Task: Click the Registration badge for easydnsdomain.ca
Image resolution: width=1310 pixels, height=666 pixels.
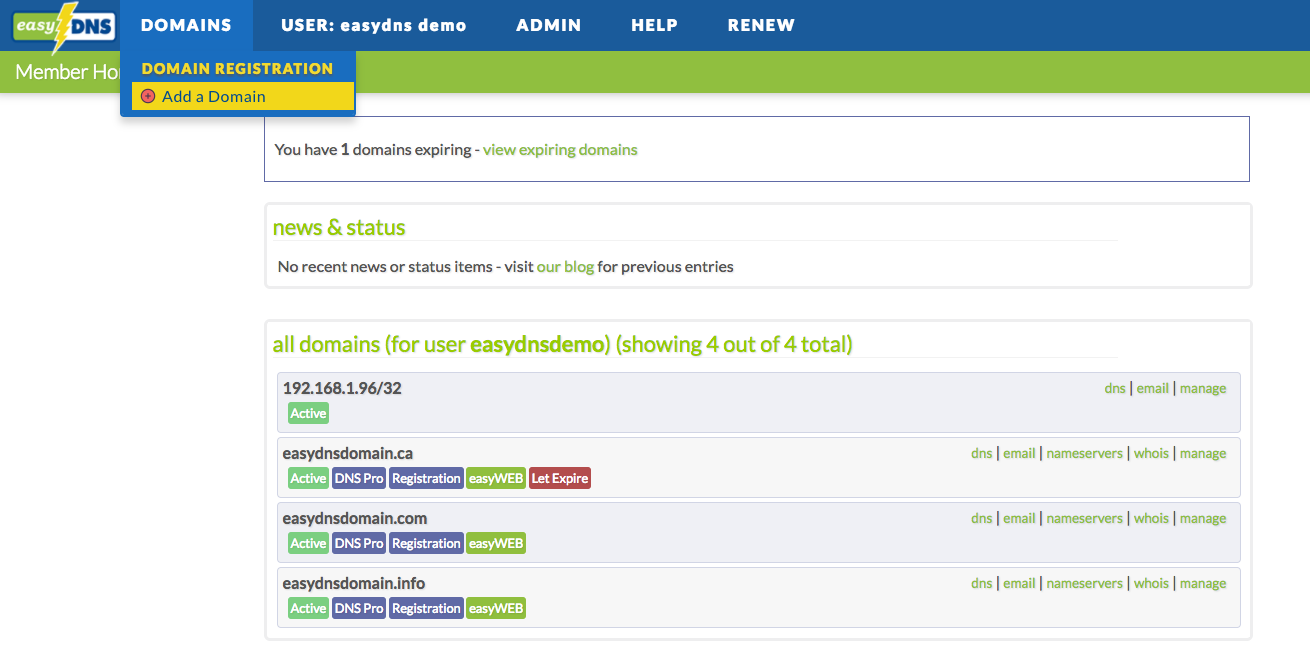Action: pyautogui.click(x=426, y=479)
